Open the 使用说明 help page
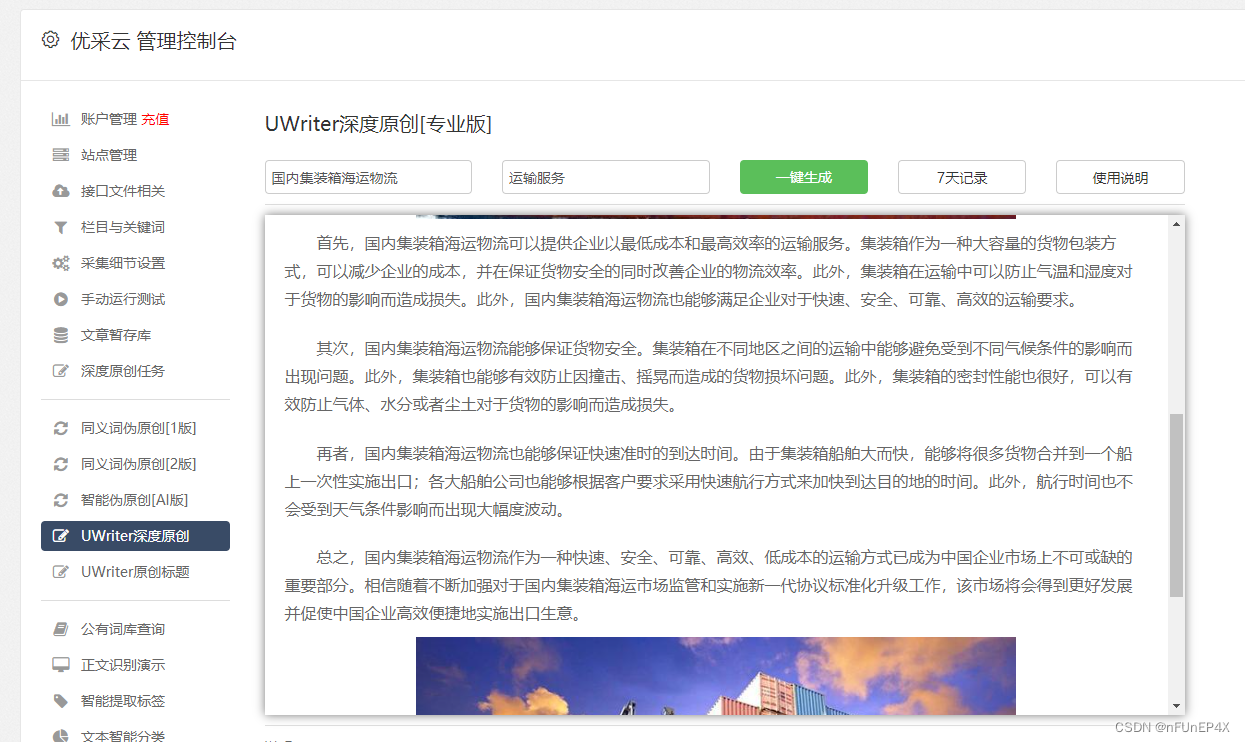This screenshot has height=742, width=1245. [1119, 177]
